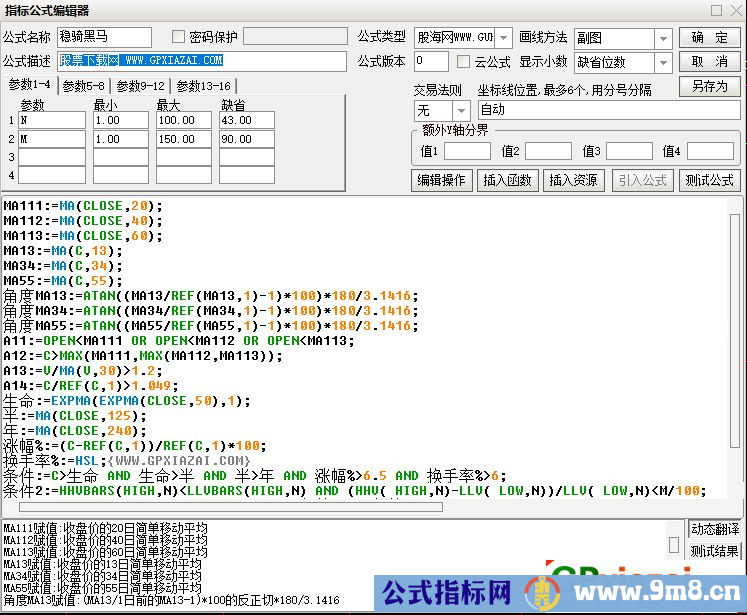The height and width of the screenshot is (615, 747).
Task: Click the line 生命:=EXPMA(EXPMA(CLOSE,50),1);
Action: (127, 401)
